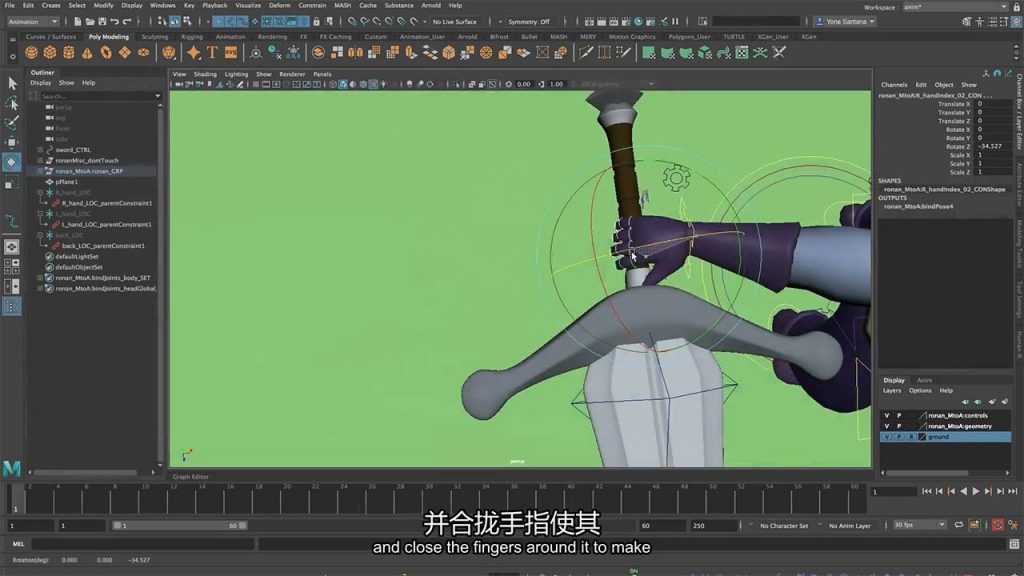This screenshot has width=1024, height=576.
Task: Click the No Character Set button
Action: point(784,526)
